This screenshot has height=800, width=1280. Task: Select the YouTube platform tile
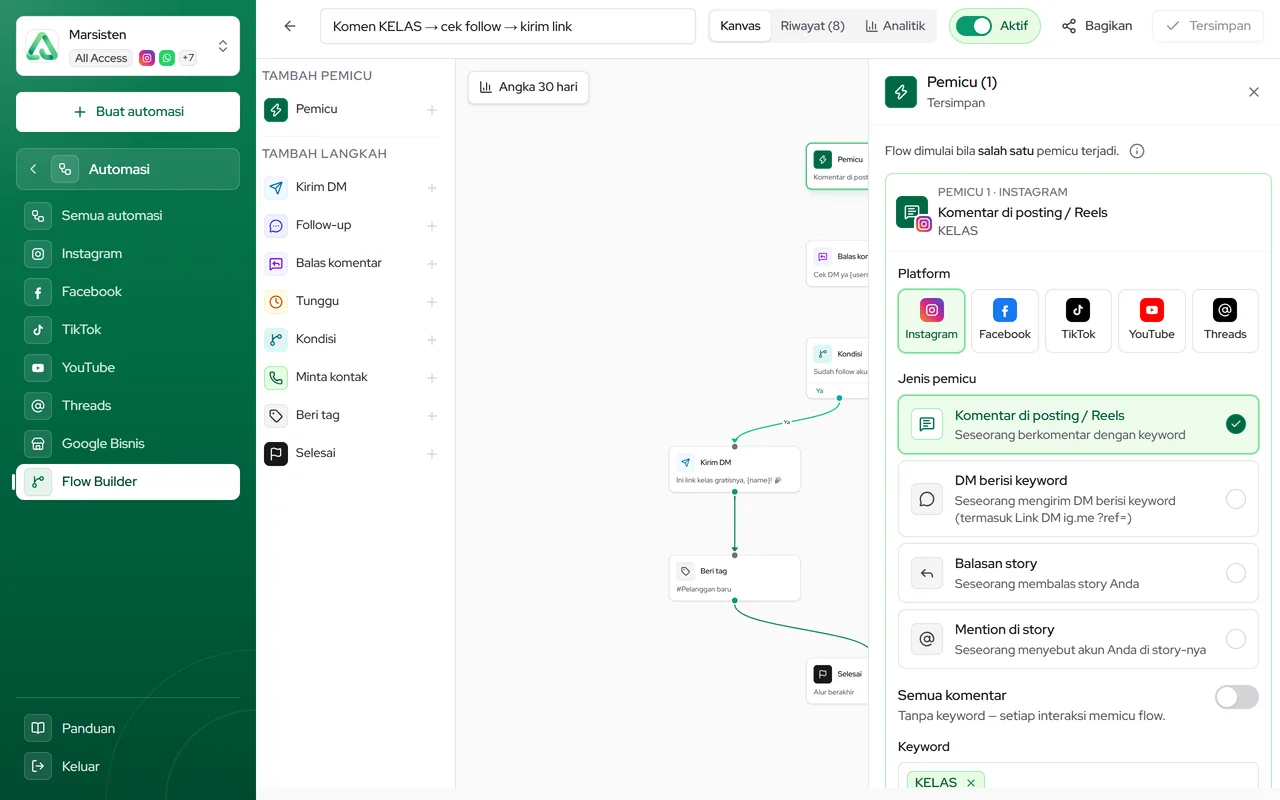pyautogui.click(x=1152, y=321)
